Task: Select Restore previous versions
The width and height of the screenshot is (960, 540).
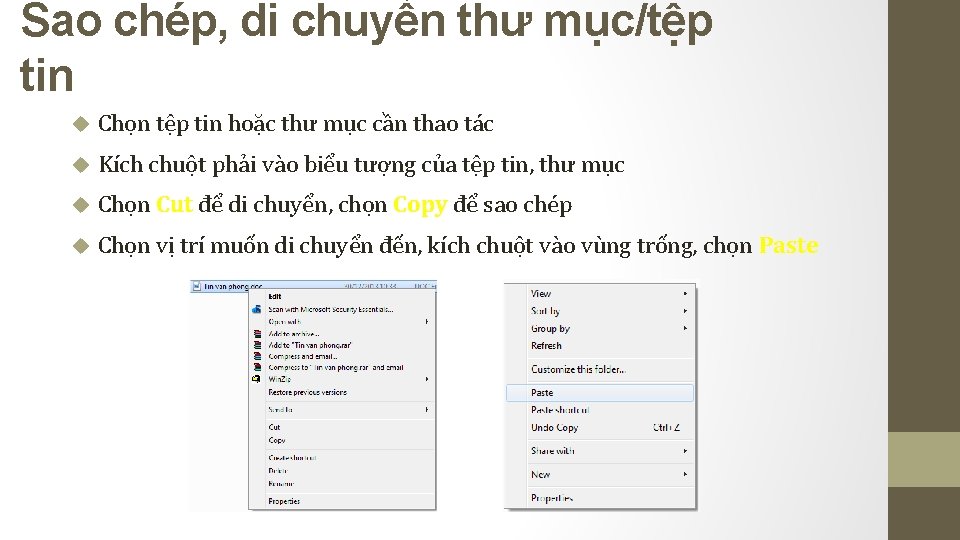Action: (307, 392)
